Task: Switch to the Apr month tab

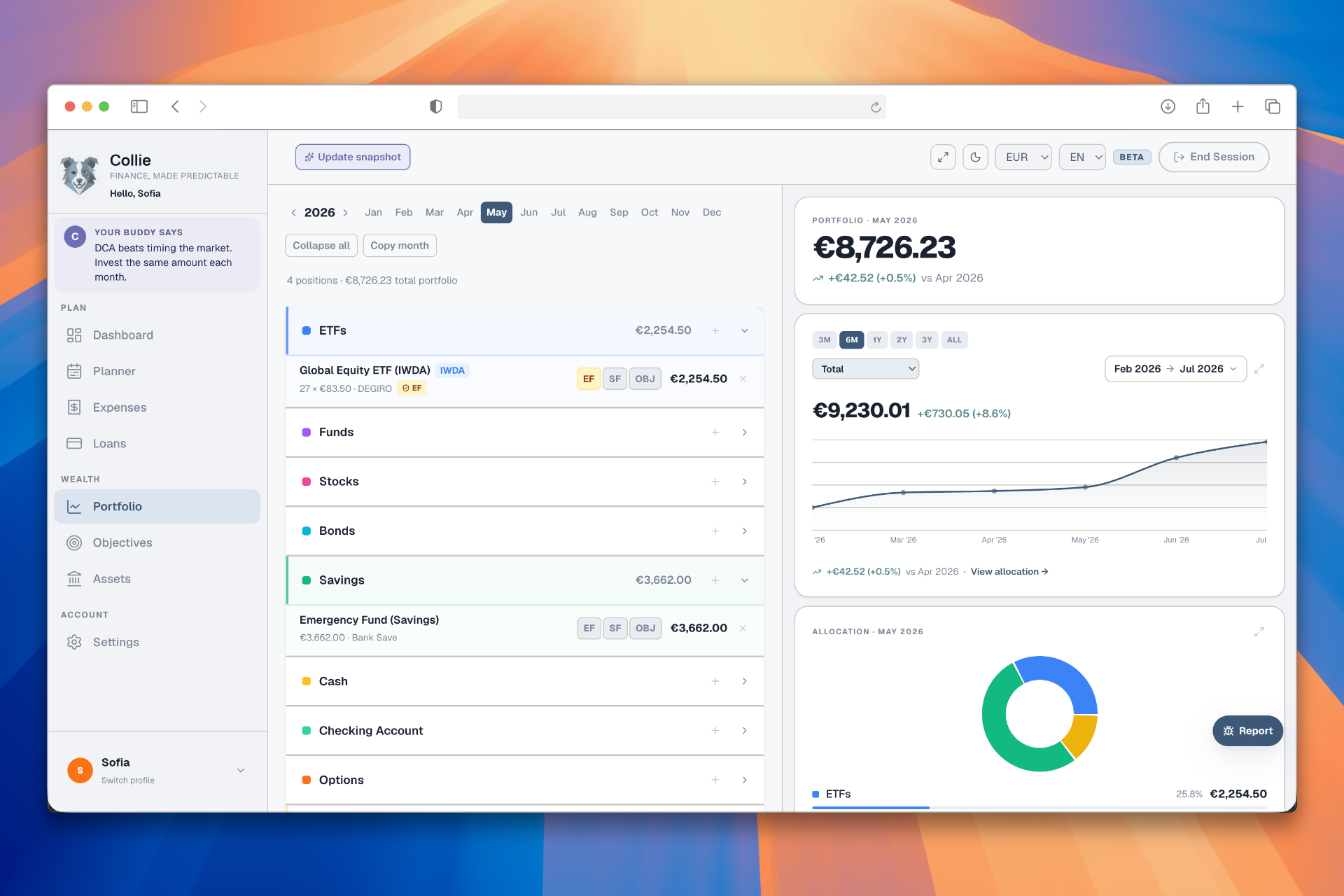Action: [465, 212]
